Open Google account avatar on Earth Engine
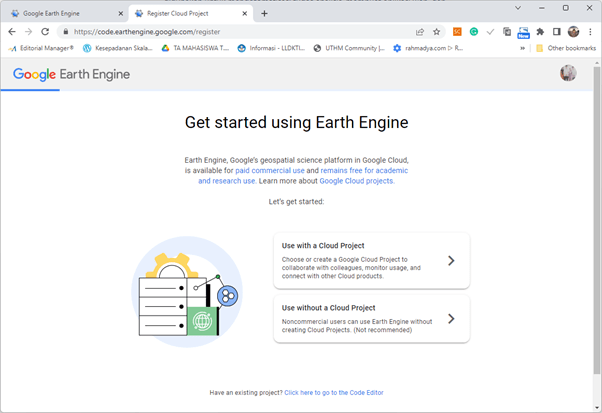The height and width of the screenshot is (413, 602). point(568,74)
